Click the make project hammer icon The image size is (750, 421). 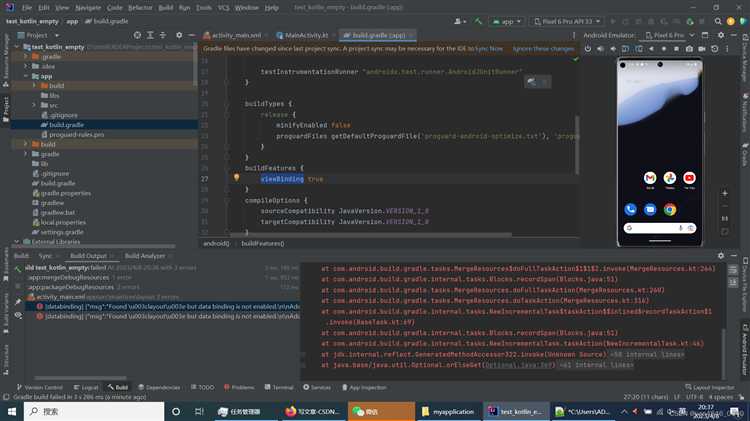pos(478,22)
